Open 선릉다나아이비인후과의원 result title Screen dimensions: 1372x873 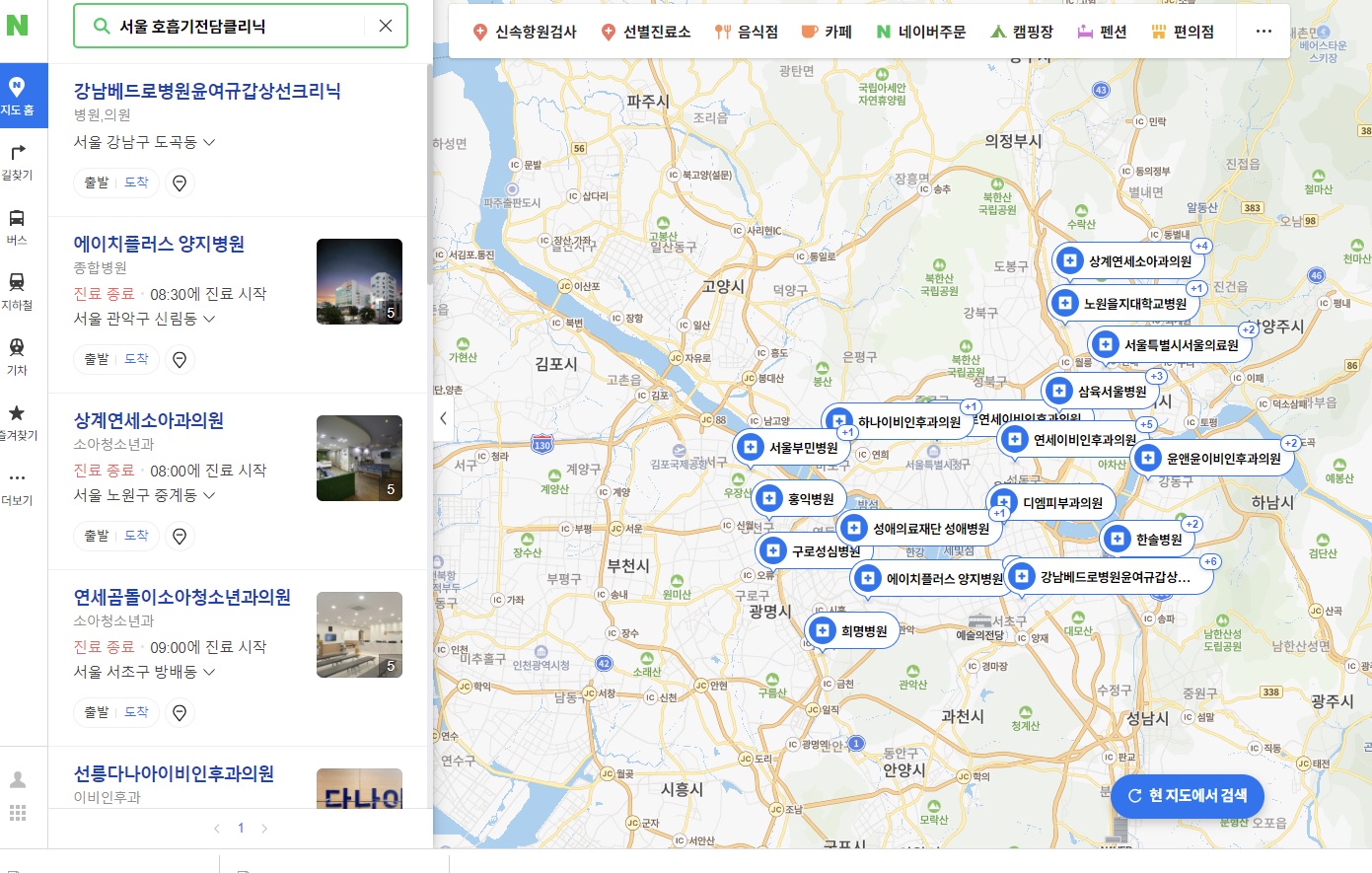pyautogui.click(x=174, y=773)
